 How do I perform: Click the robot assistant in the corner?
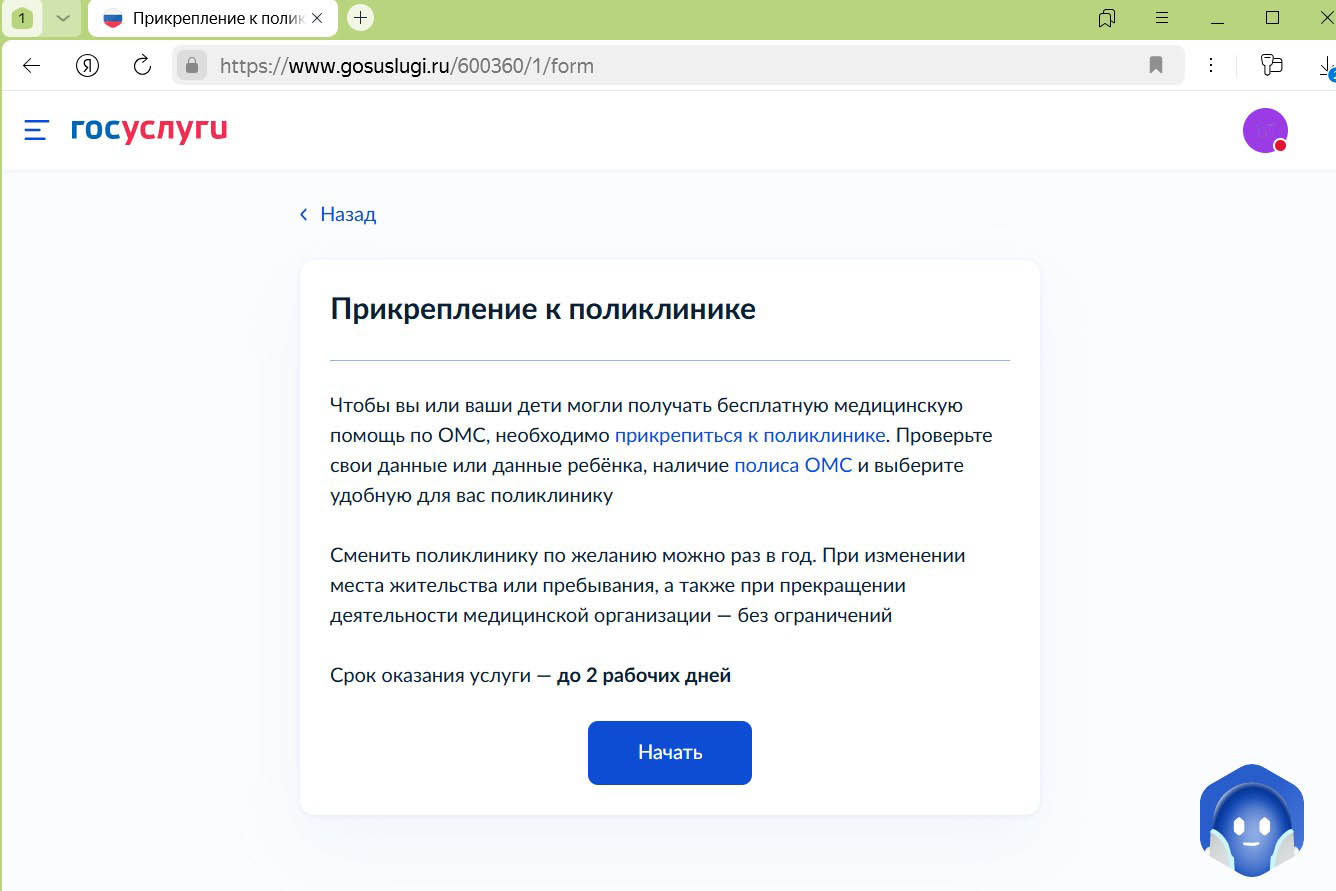[1251, 820]
